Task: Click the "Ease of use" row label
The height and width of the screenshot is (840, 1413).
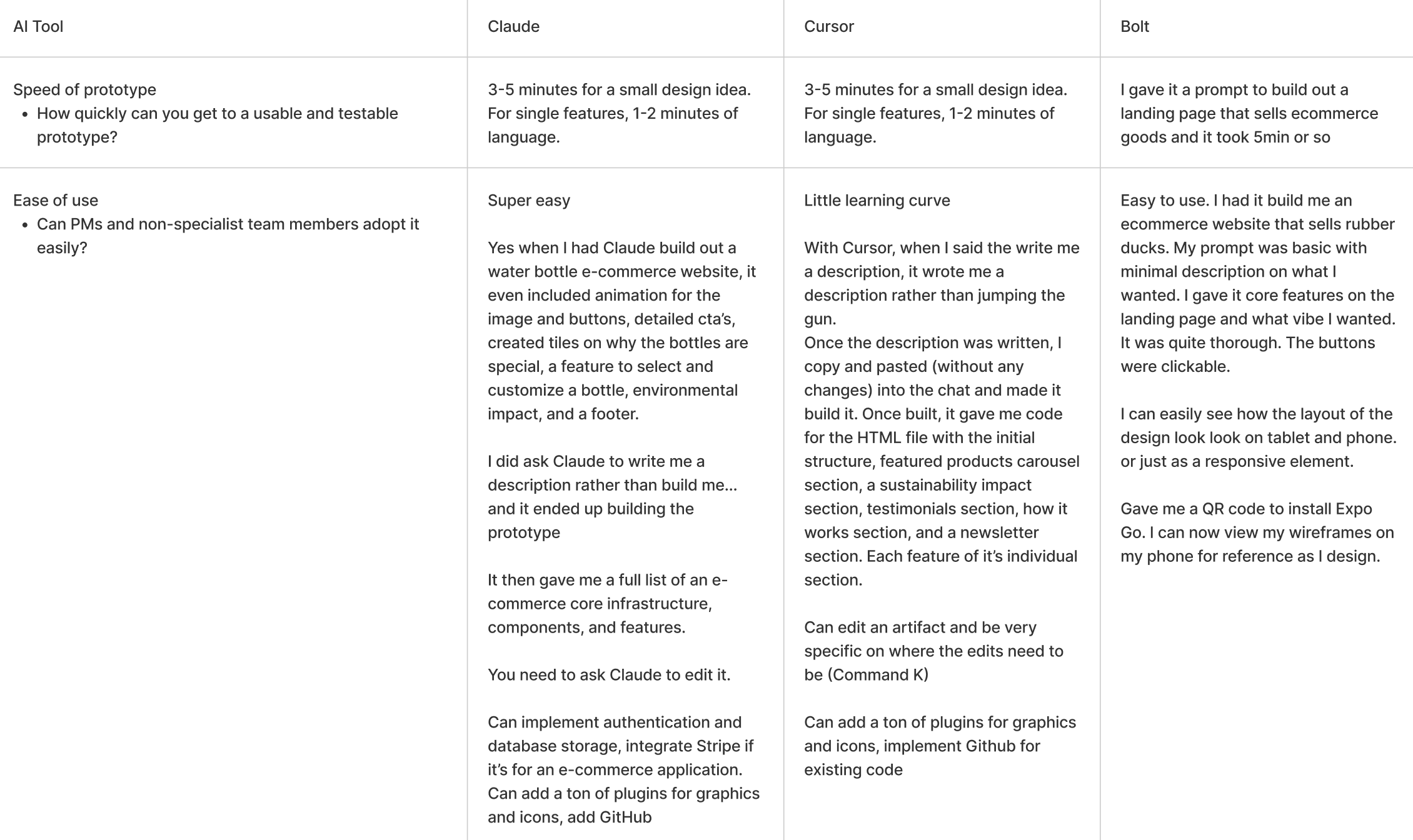Action: [56, 201]
